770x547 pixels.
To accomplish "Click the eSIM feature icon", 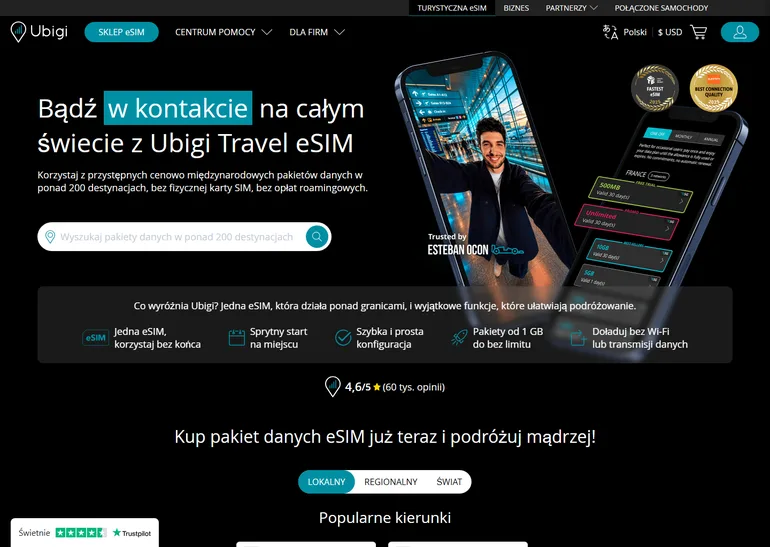I will click(x=95, y=338).
